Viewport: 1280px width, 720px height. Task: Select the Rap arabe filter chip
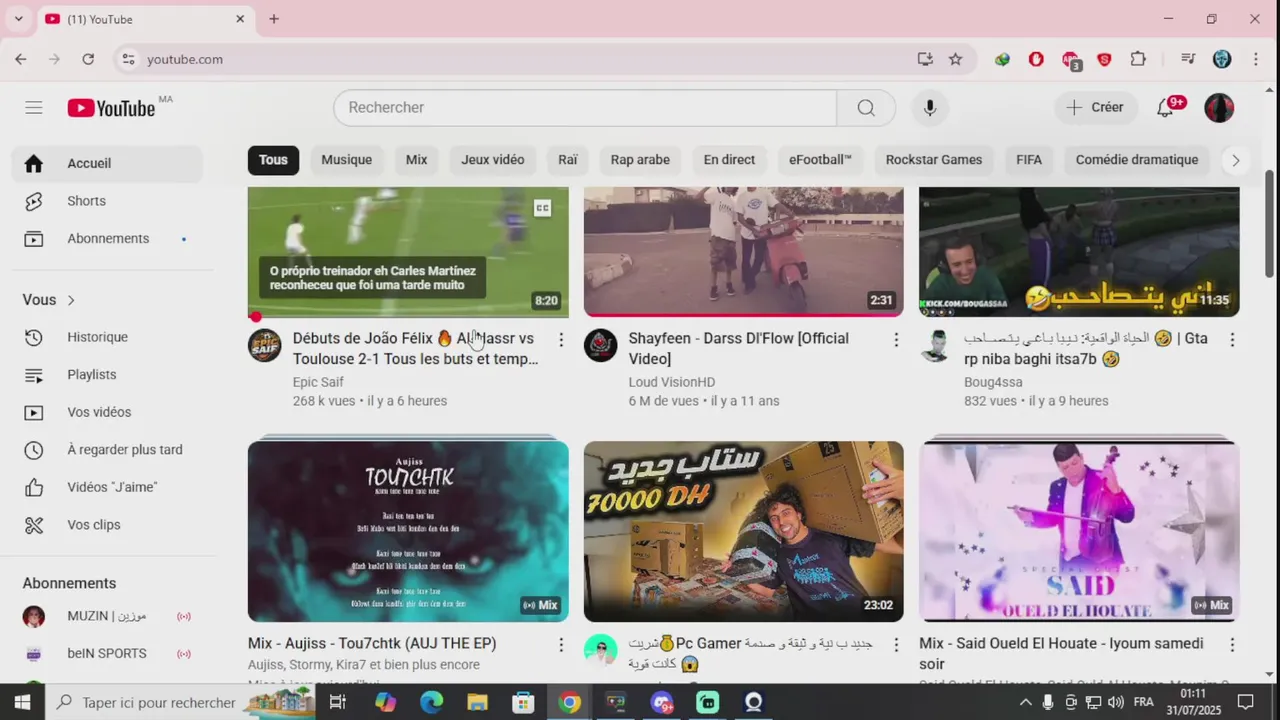pos(640,160)
